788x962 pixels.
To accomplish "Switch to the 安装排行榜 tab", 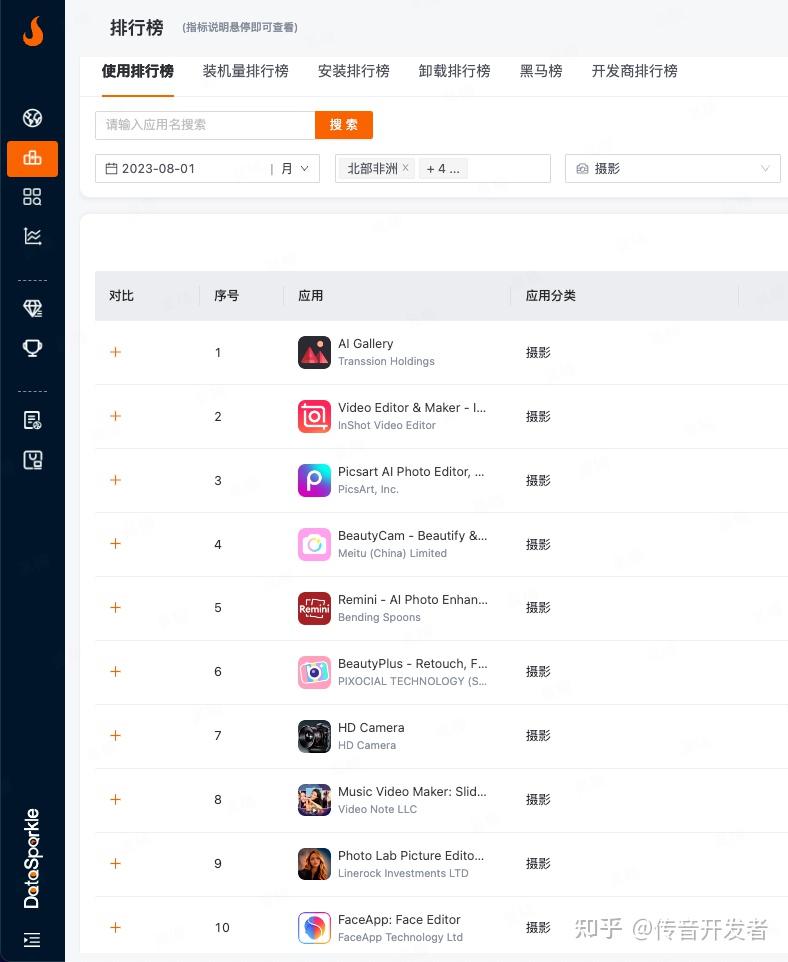I will point(353,71).
